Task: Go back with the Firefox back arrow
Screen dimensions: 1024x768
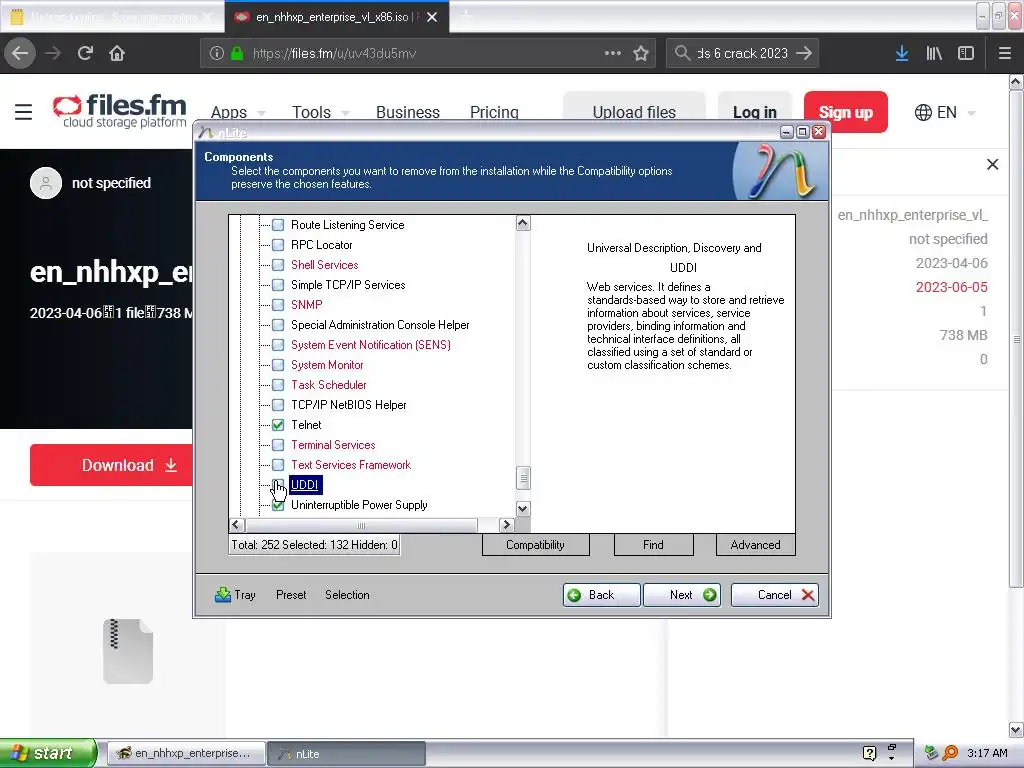Action: click(x=20, y=53)
